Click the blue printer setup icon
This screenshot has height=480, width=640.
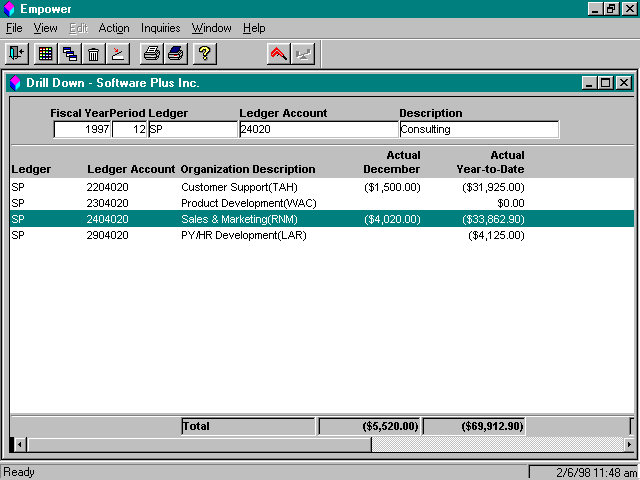pos(176,53)
